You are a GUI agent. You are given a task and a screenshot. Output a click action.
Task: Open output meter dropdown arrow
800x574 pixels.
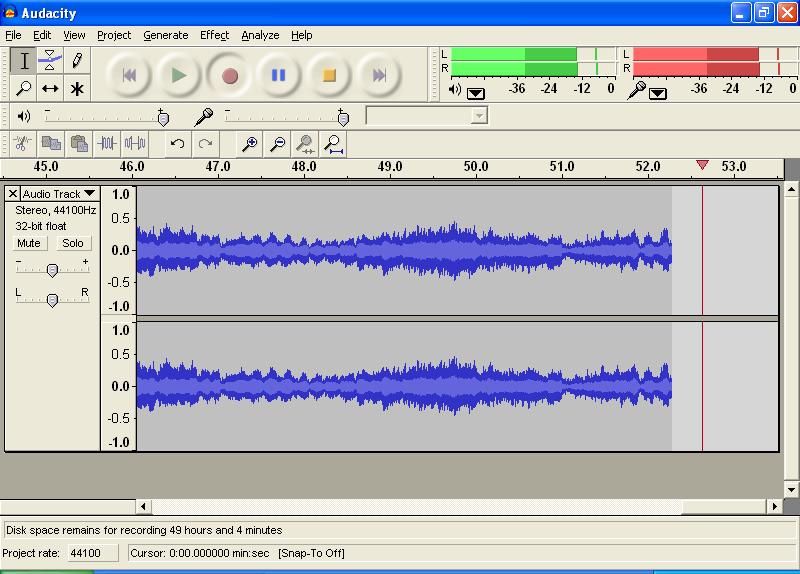pyautogui.click(x=476, y=93)
